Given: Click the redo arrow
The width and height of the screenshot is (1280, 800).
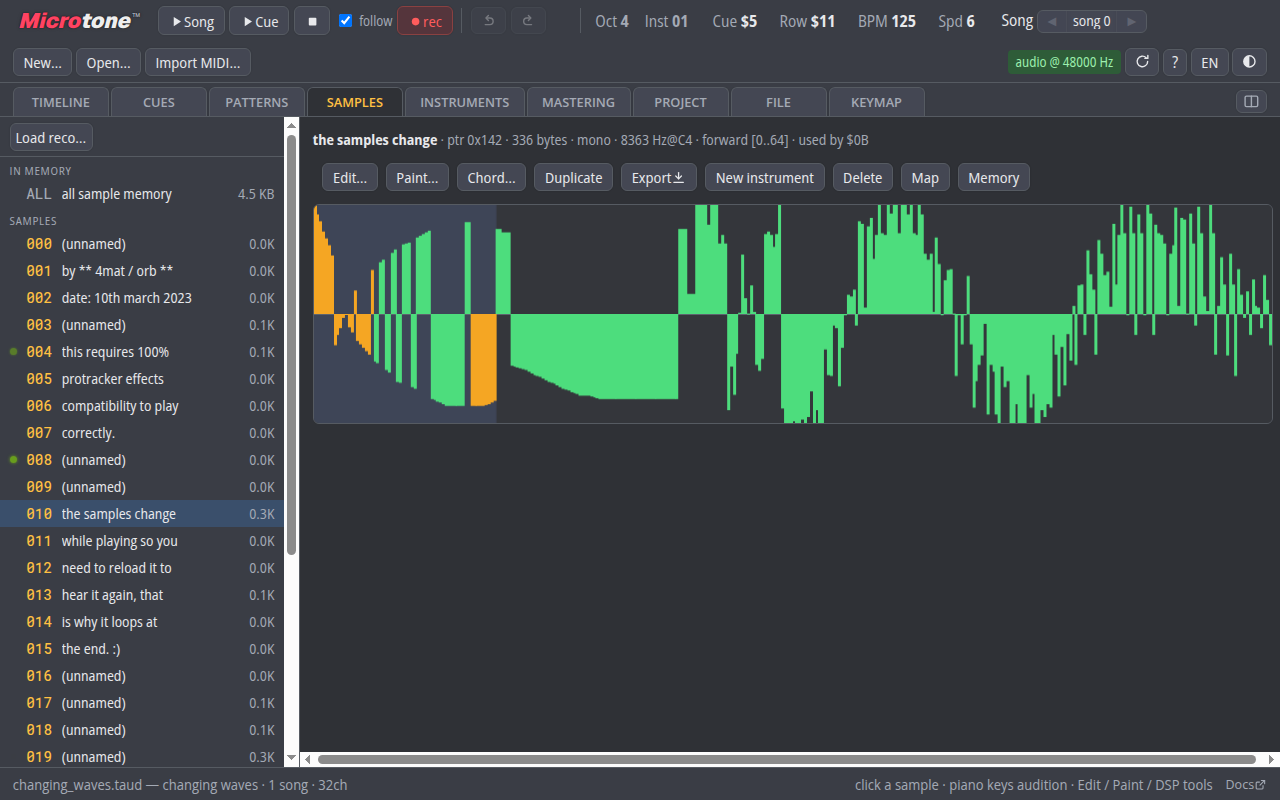Looking at the screenshot, I should [x=528, y=21].
